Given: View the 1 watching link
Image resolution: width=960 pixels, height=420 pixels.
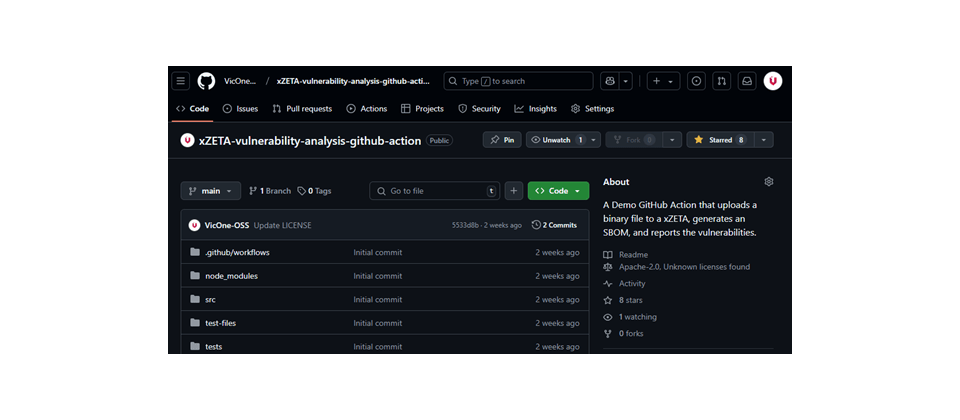Looking at the screenshot, I should tap(630, 317).
